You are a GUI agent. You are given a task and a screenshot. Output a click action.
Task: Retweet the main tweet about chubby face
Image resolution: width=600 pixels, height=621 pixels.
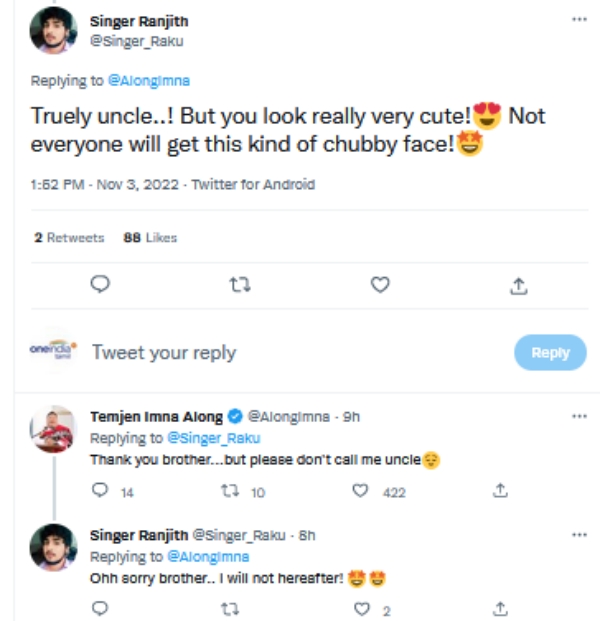click(239, 286)
